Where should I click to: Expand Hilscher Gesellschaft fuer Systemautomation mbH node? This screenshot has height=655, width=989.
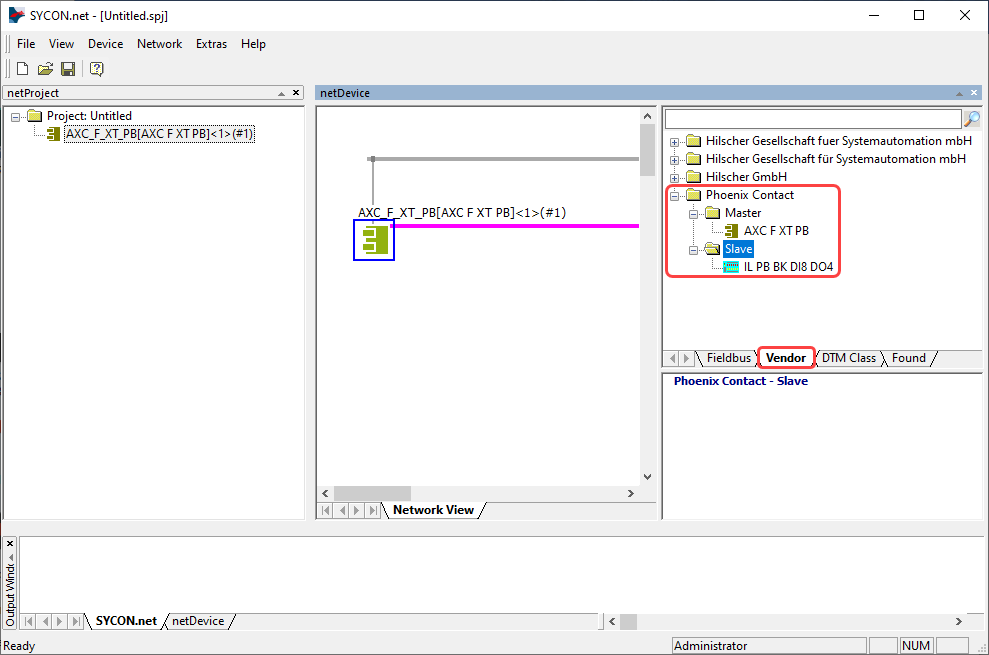coord(674,142)
